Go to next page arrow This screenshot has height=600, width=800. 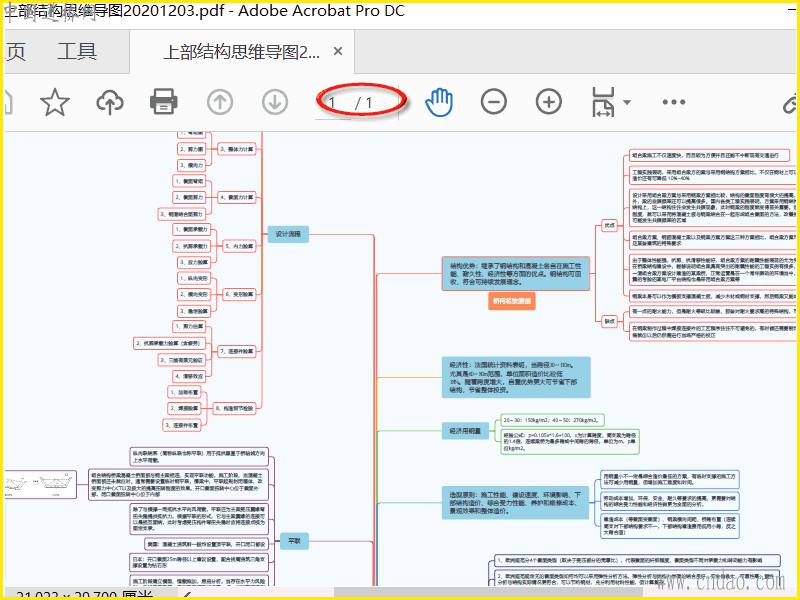275,102
